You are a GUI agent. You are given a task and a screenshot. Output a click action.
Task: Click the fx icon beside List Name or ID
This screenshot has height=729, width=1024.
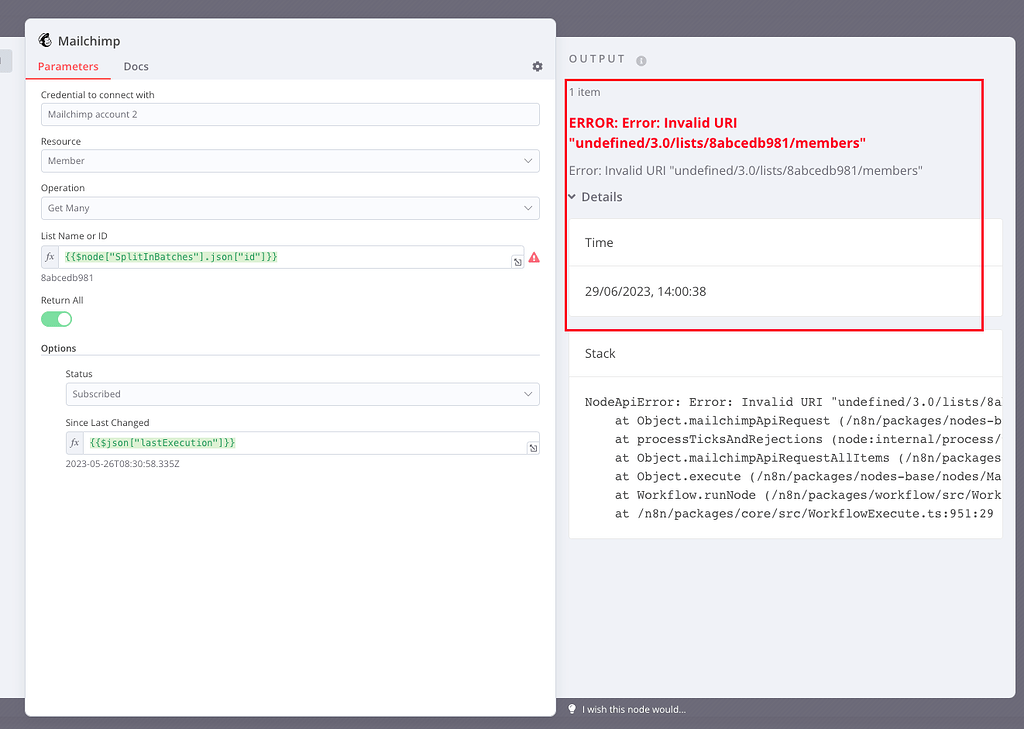pos(49,256)
